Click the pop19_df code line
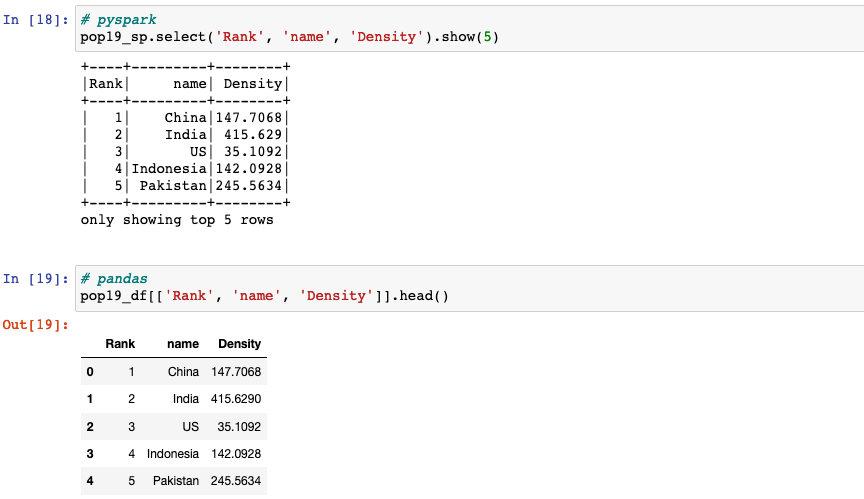The width and height of the screenshot is (864, 499). point(265,296)
